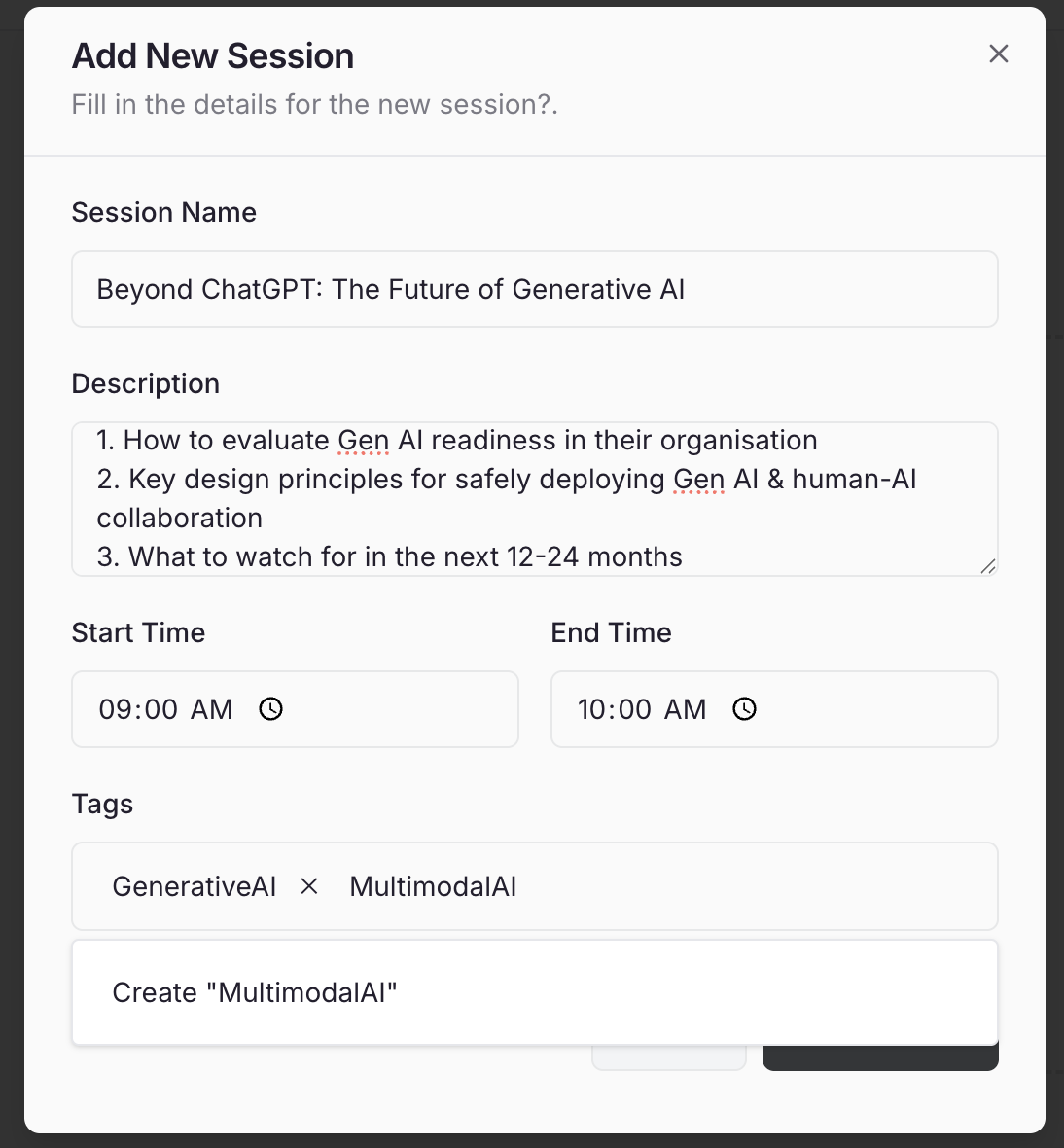
Task: Click the resize handle on the Description box
Action: [988, 567]
